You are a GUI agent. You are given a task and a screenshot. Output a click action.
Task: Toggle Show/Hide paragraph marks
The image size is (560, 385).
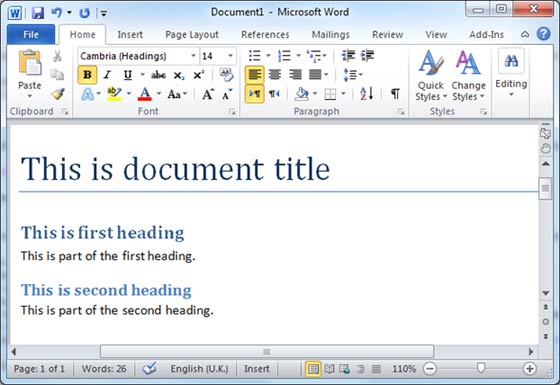(395, 94)
